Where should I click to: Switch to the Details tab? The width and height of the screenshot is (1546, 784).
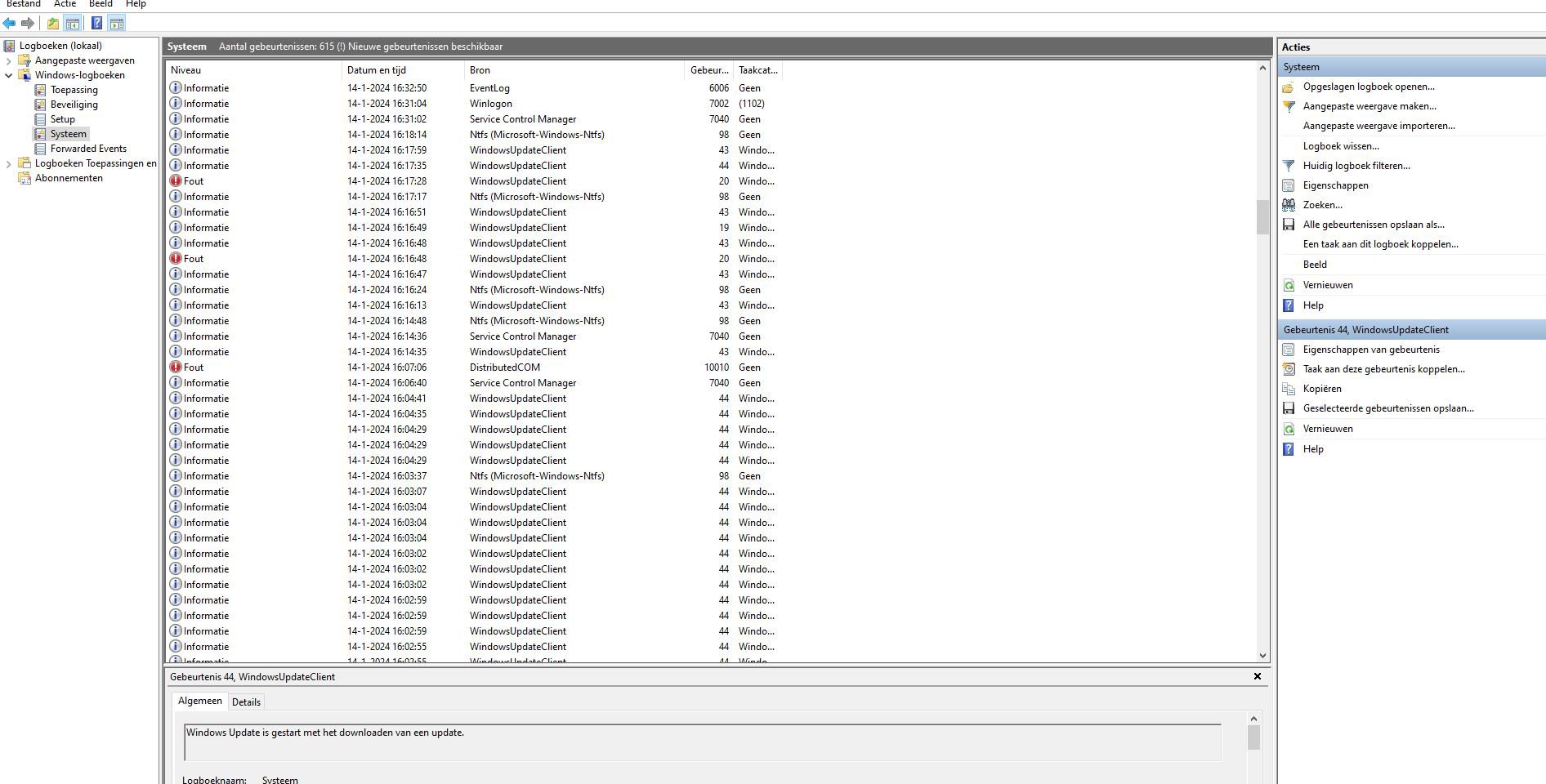(246, 702)
